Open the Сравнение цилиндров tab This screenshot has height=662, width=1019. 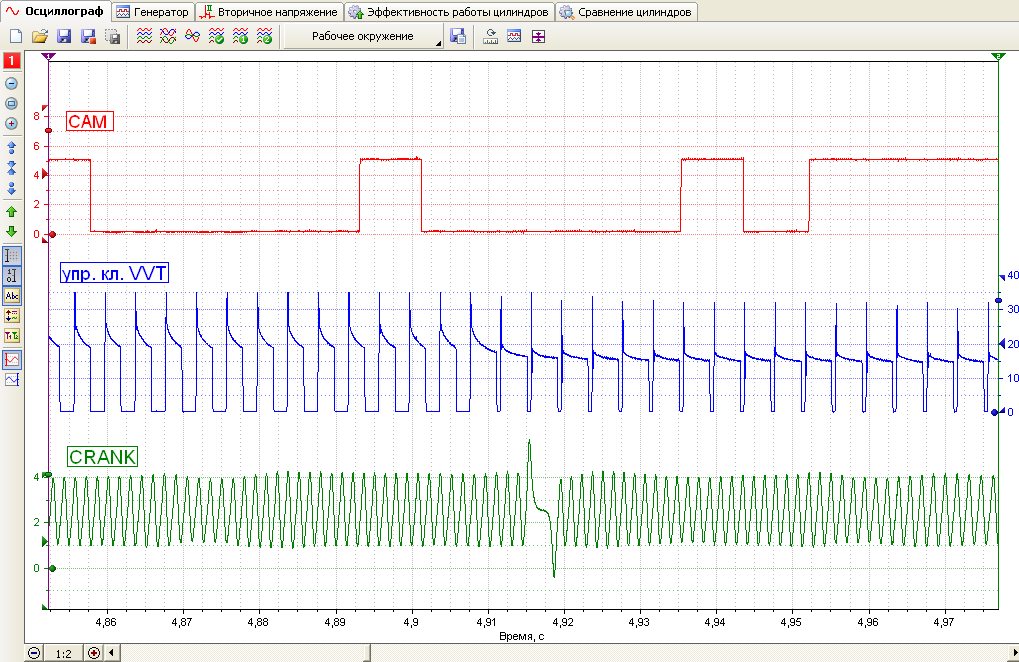click(627, 12)
